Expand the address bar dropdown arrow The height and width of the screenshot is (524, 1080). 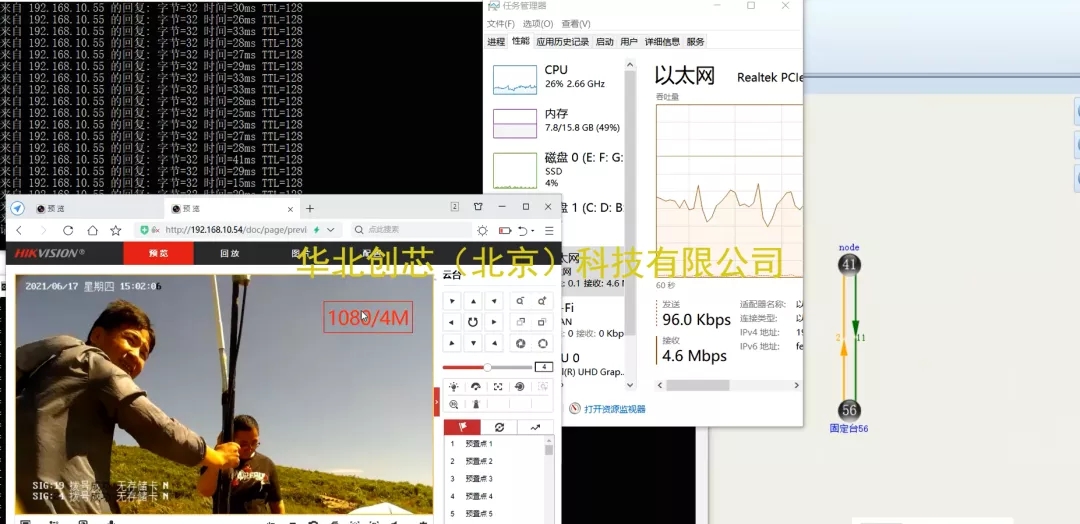[x=331, y=230]
